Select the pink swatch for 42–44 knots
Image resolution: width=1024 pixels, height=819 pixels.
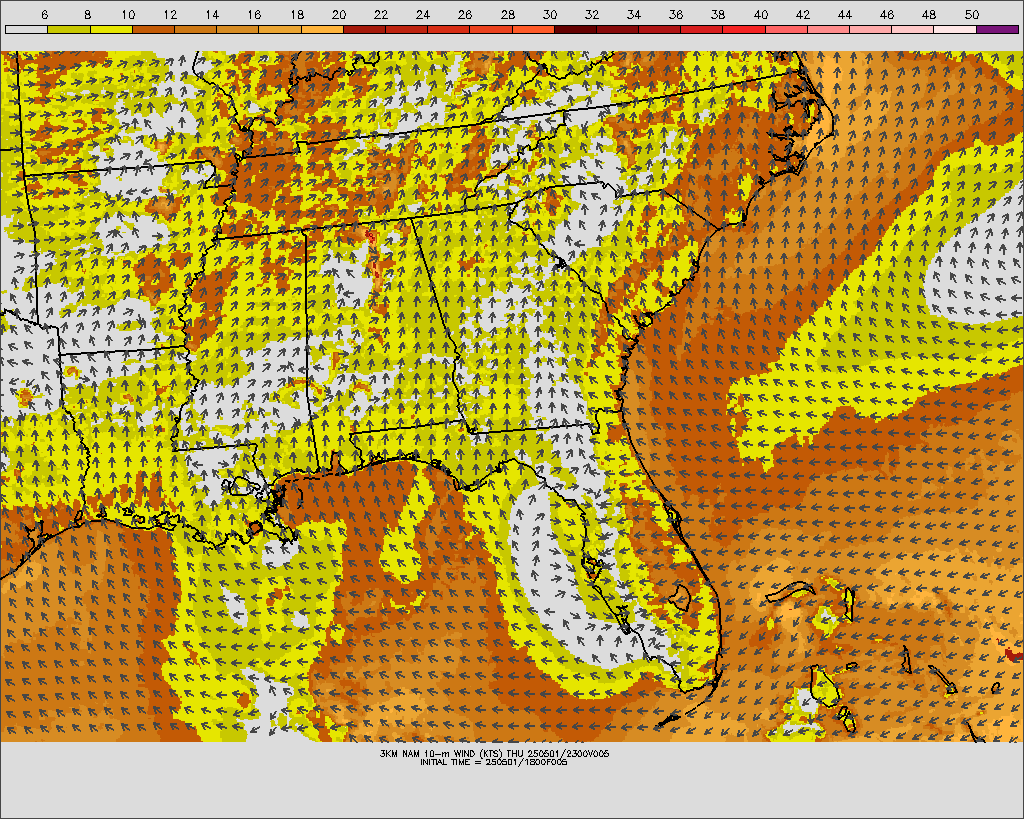click(829, 29)
